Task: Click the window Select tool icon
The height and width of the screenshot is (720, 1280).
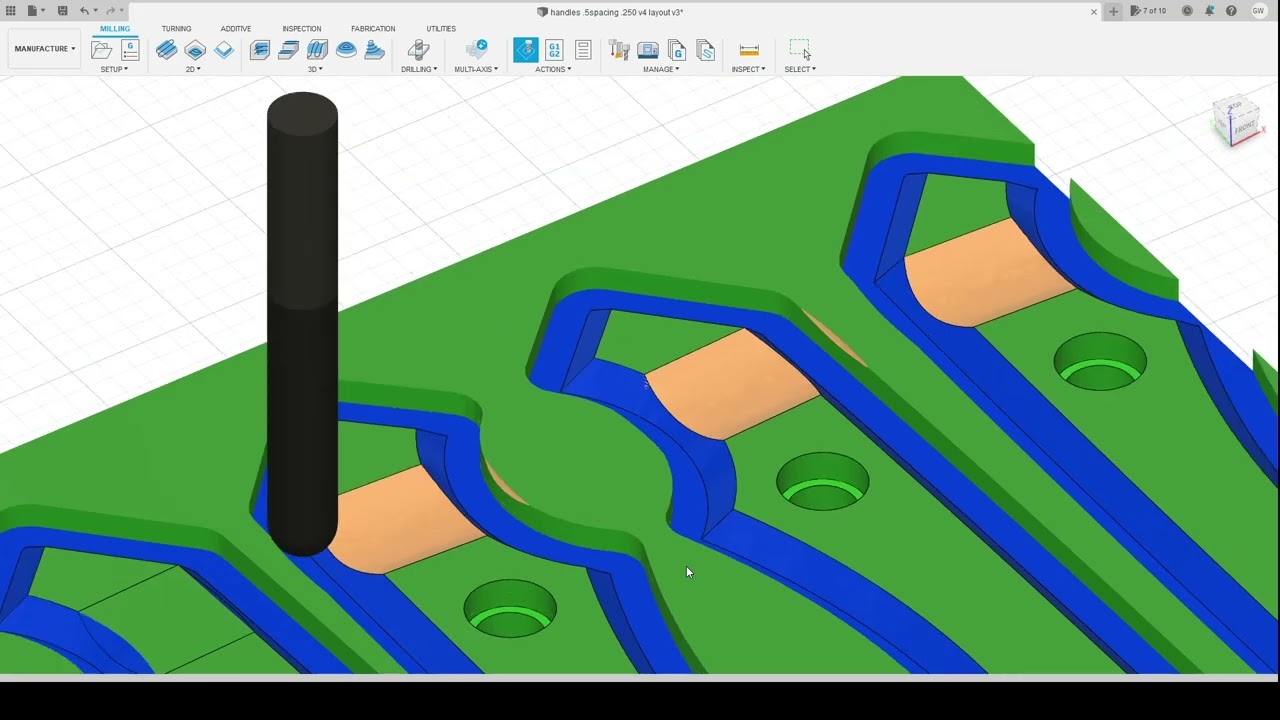Action: [x=800, y=50]
